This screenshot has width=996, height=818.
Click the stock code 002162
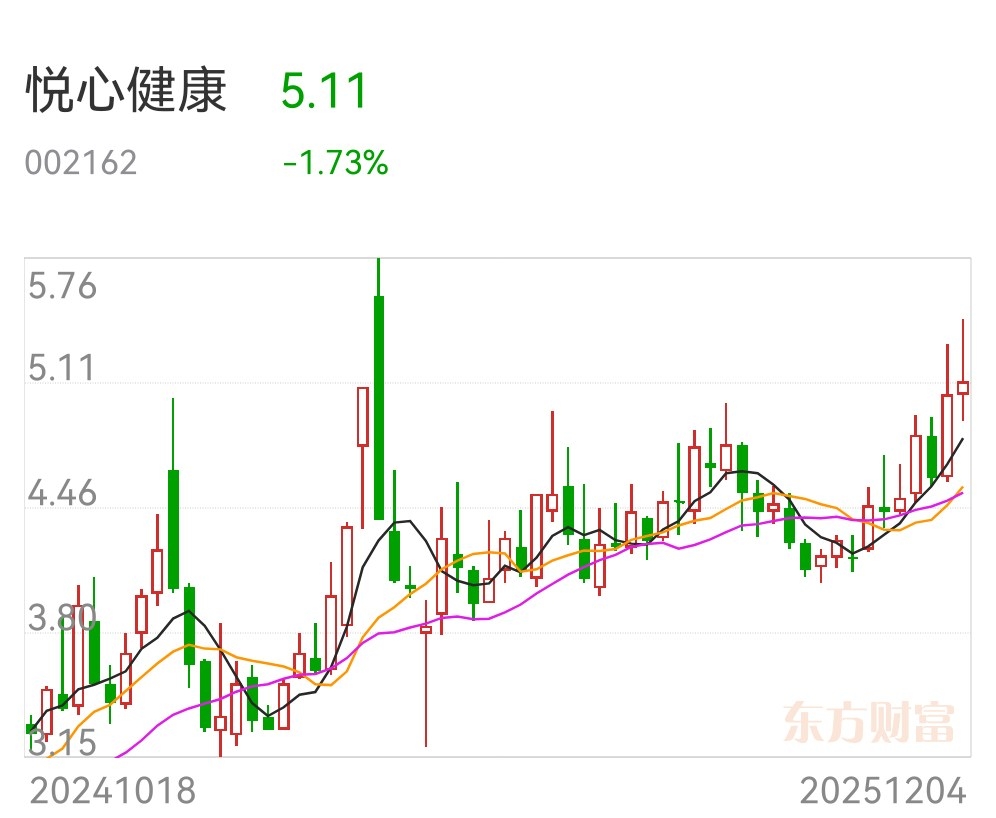point(81,163)
